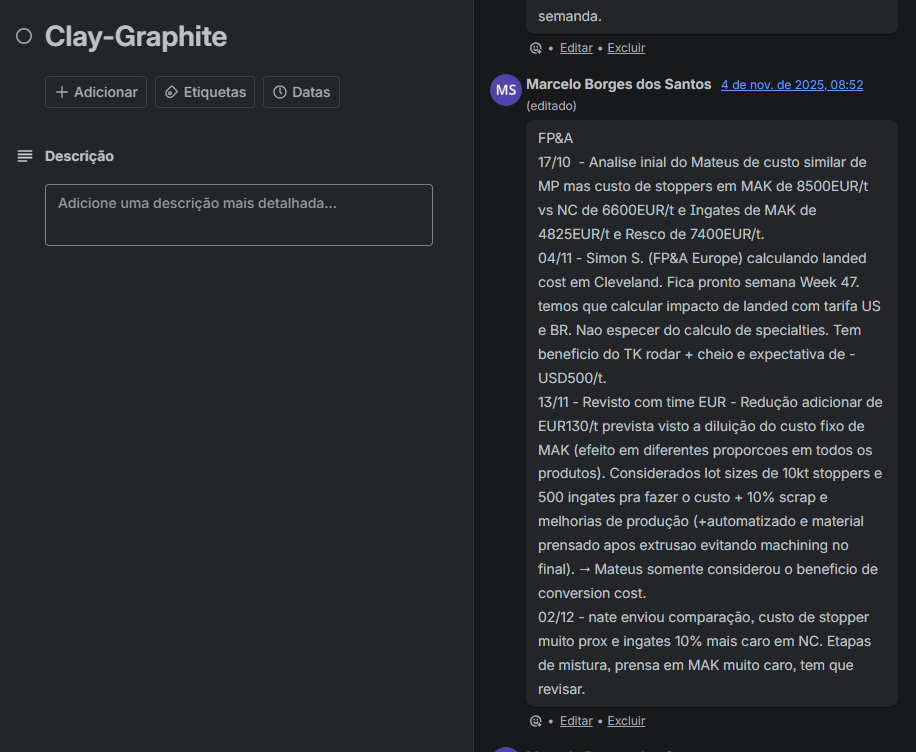
Task: Open the Etiquetas labels button
Action: point(205,92)
